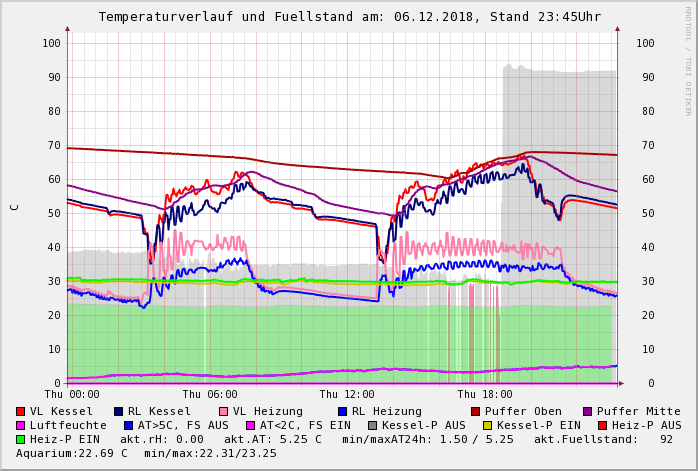Click the Thu 00:00 time axis label
698x471 pixels.
(x=72, y=394)
